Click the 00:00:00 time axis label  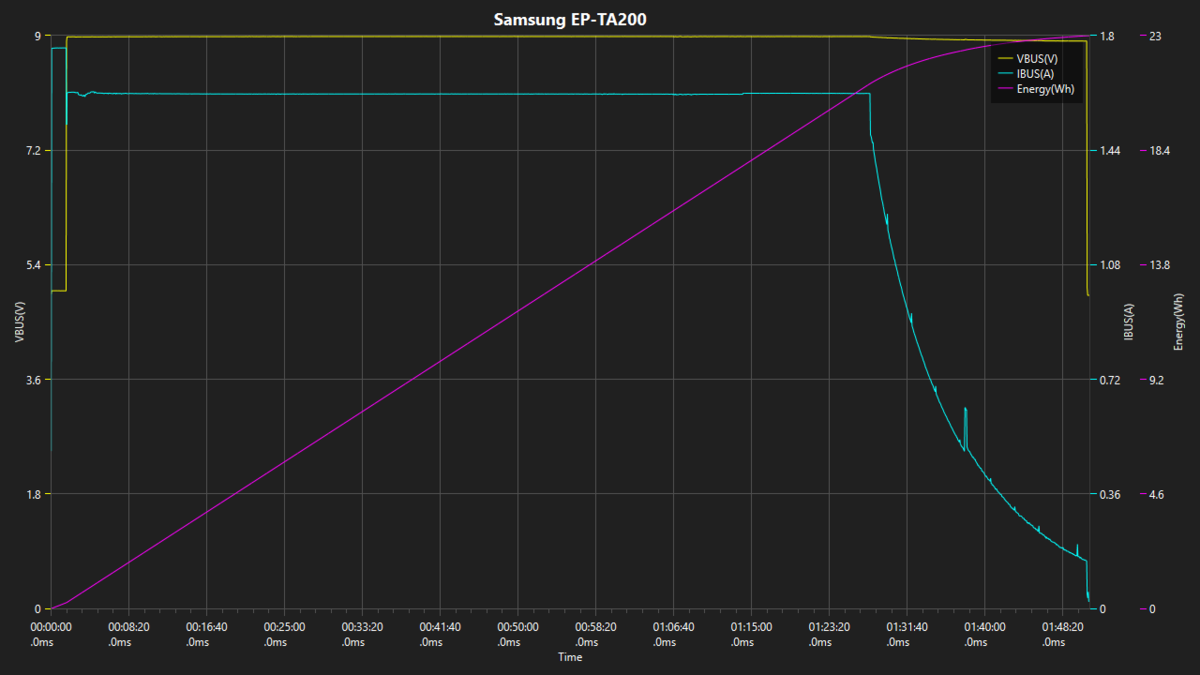50,634
